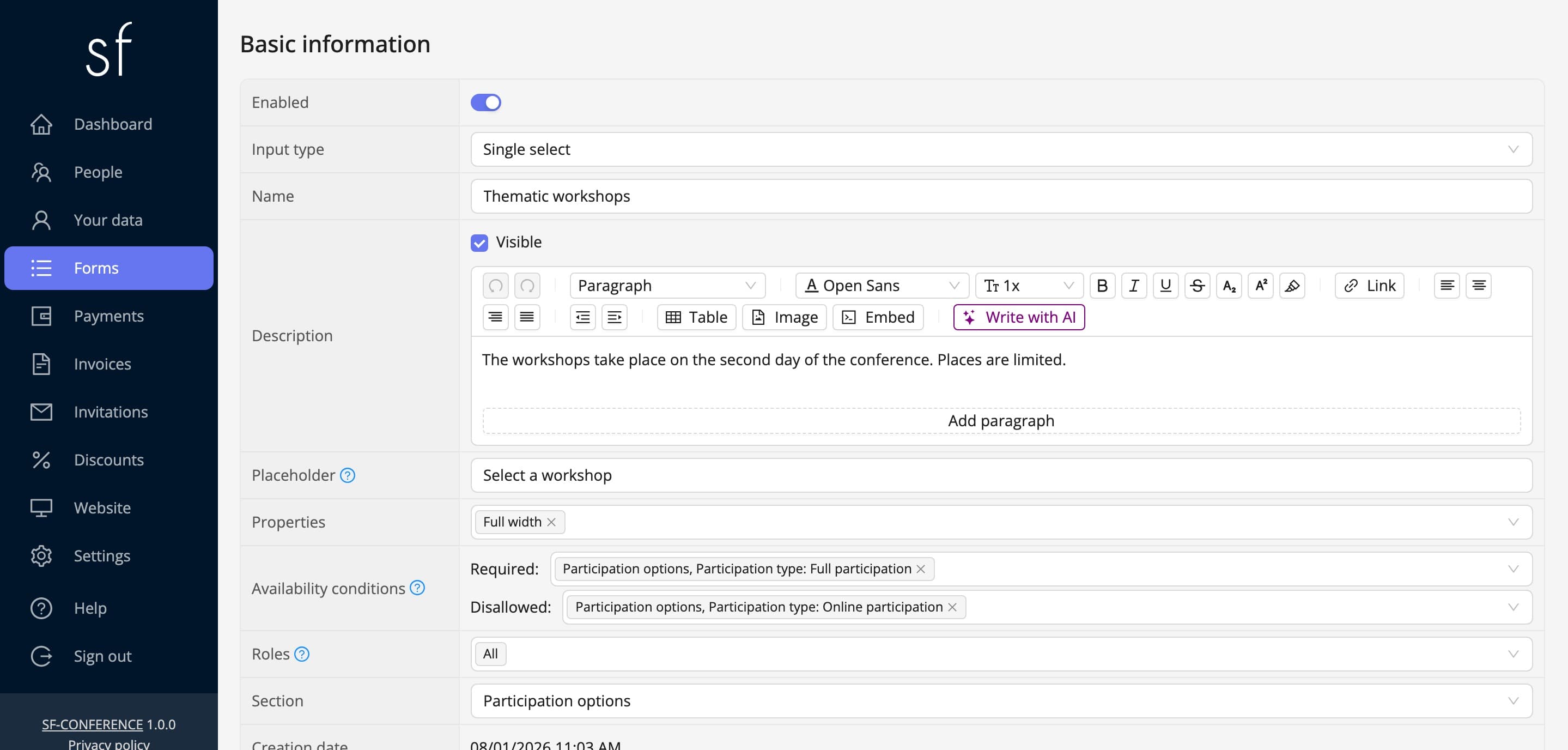Screen dimensions: 1568x750
Task: Open Website in the sidebar
Action: point(109,509)
